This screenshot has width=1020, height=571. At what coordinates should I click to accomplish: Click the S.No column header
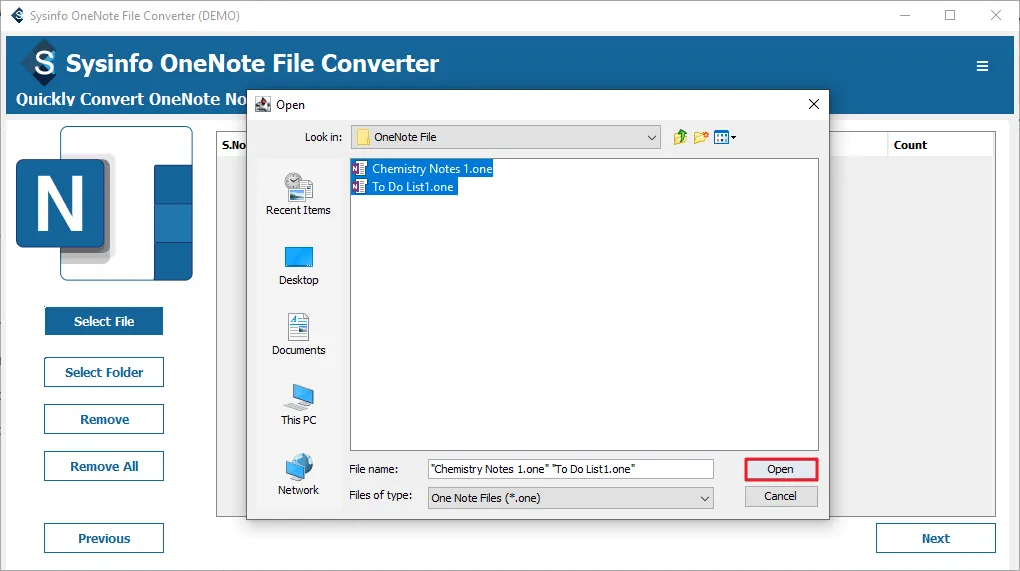coord(234,145)
